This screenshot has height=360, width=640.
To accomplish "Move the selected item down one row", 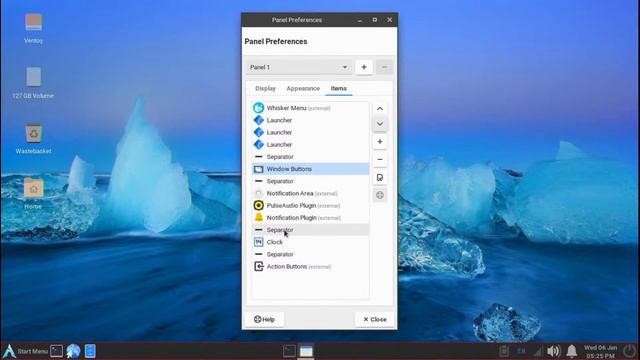I will point(380,124).
